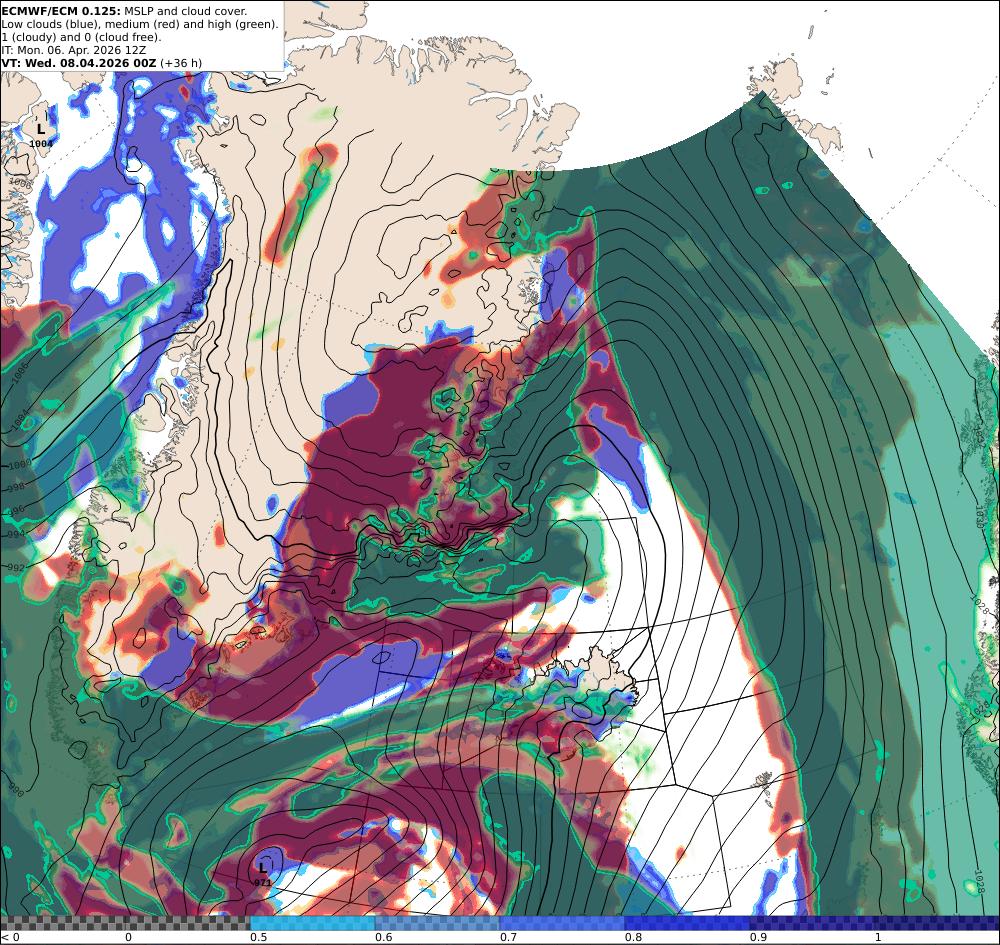1000x945 pixels.
Task: Click the light-blue 0.5–0.6 colorbar segment
Action: [312, 923]
